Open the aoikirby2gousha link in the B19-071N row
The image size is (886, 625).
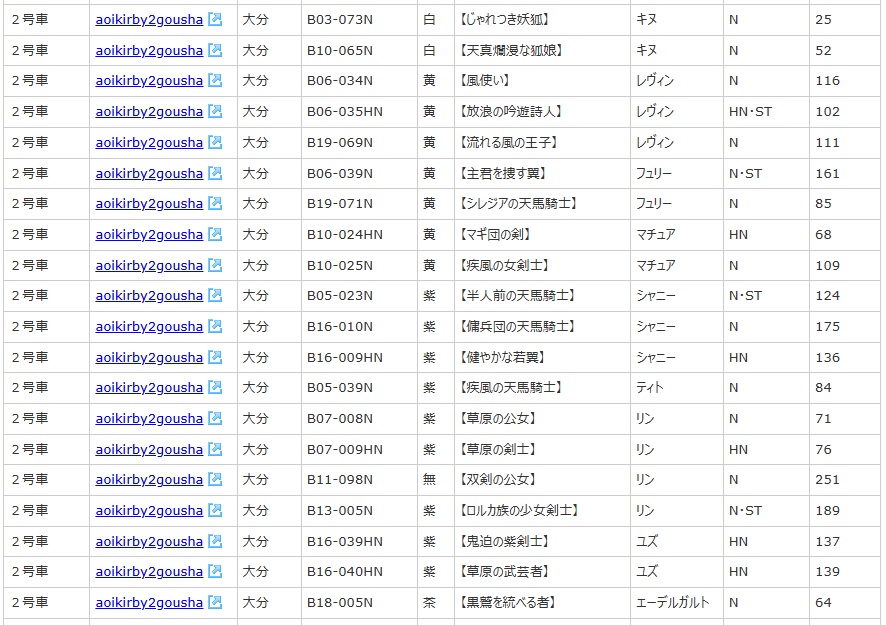coord(149,203)
